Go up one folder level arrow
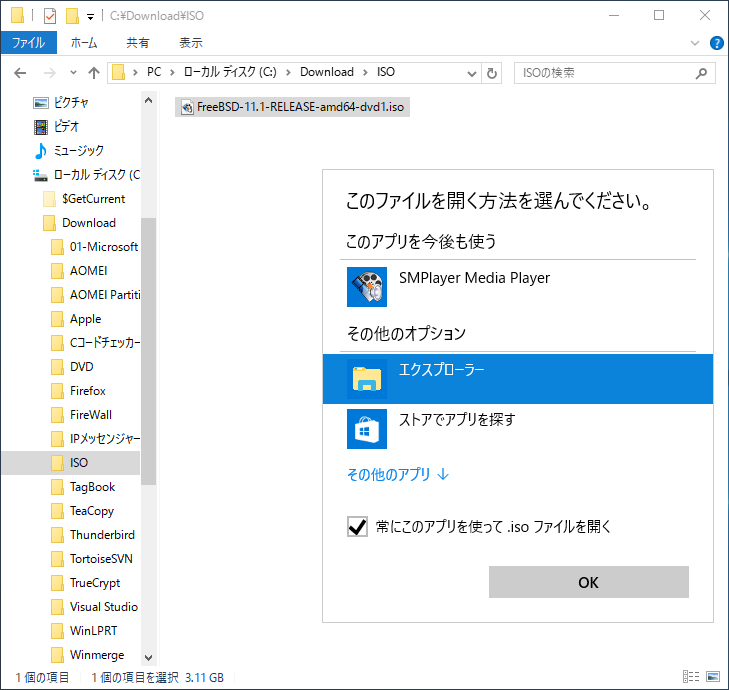 [x=94, y=73]
